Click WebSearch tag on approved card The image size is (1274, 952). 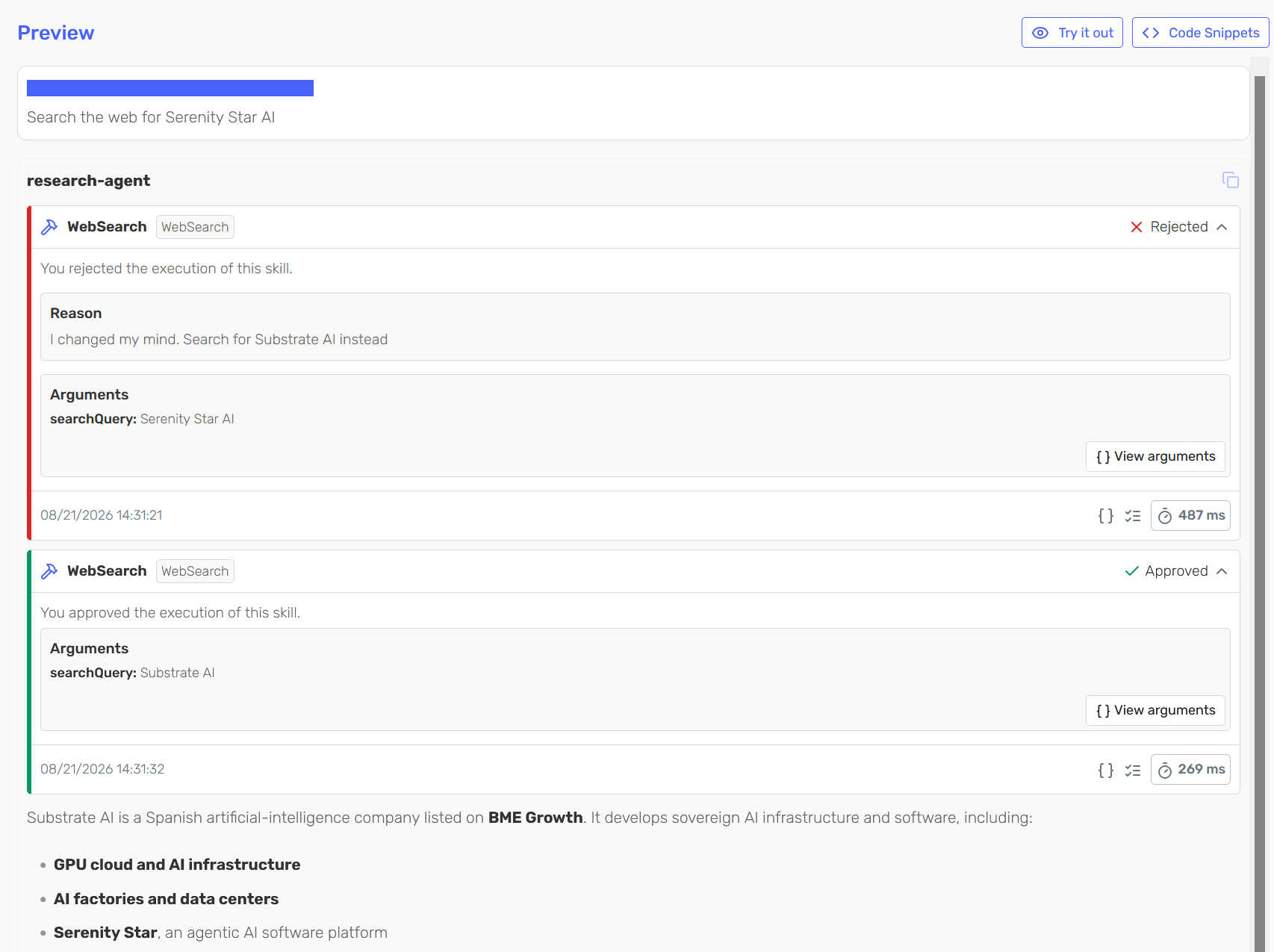click(x=195, y=571)
